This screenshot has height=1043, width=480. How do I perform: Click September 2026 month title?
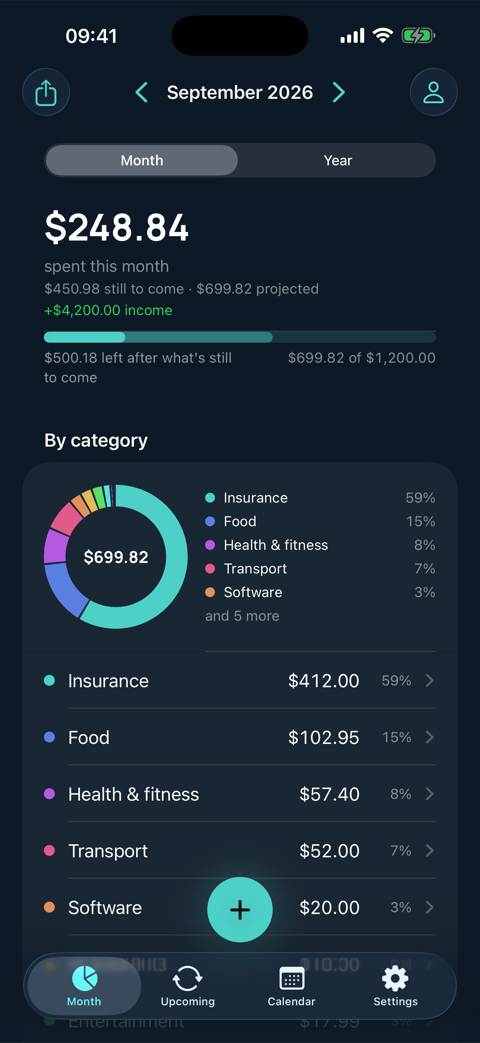(x=240, y=92)
